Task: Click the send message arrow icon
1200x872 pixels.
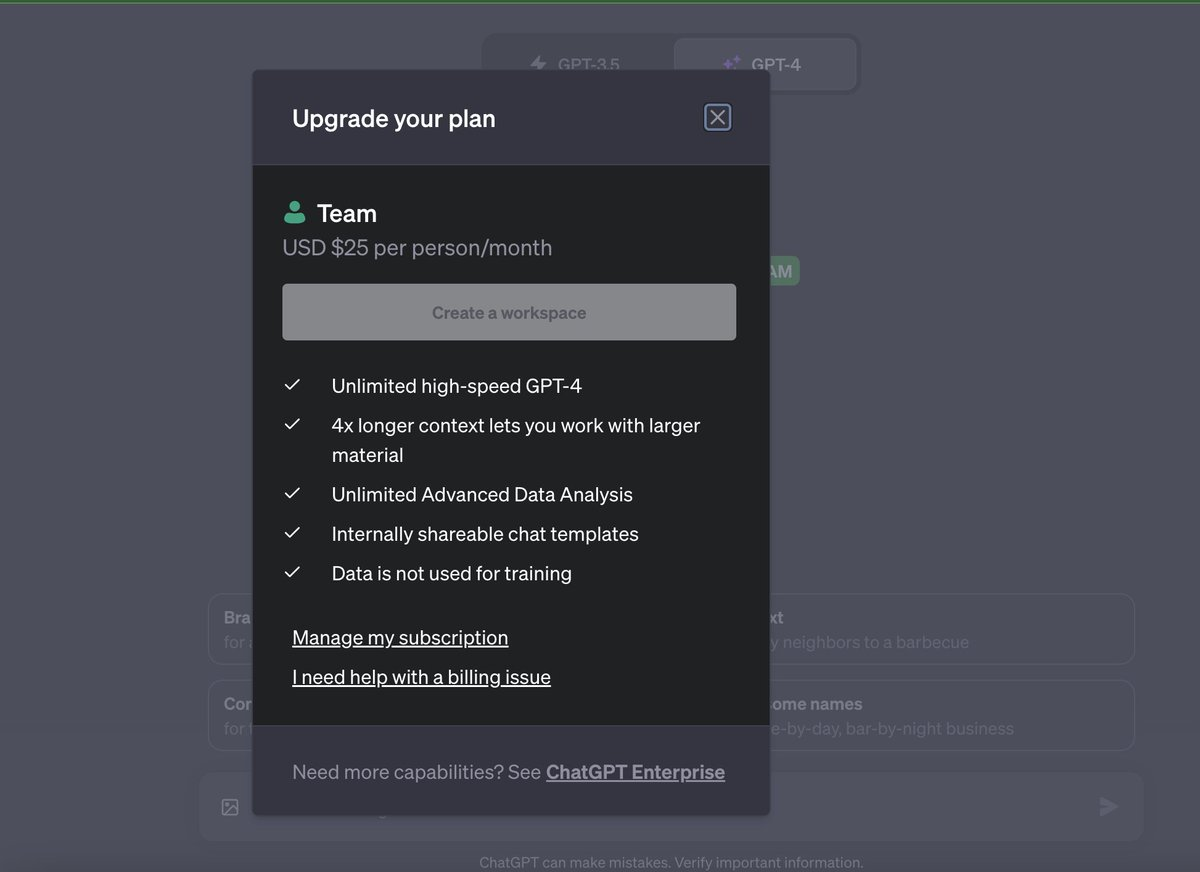Action: pos(1108,805)
